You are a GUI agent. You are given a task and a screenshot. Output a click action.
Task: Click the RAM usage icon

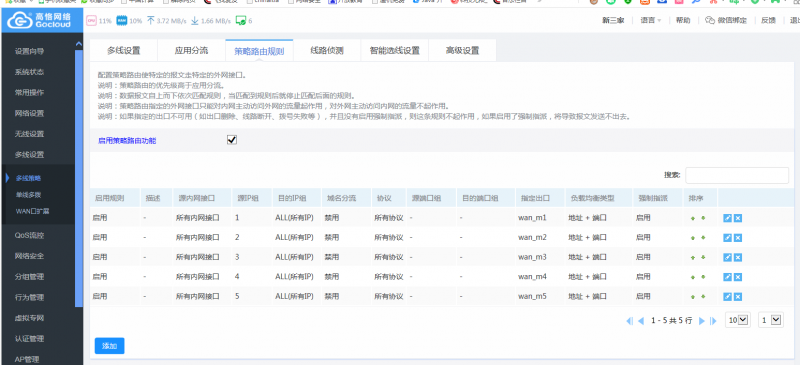coord(121,20)
